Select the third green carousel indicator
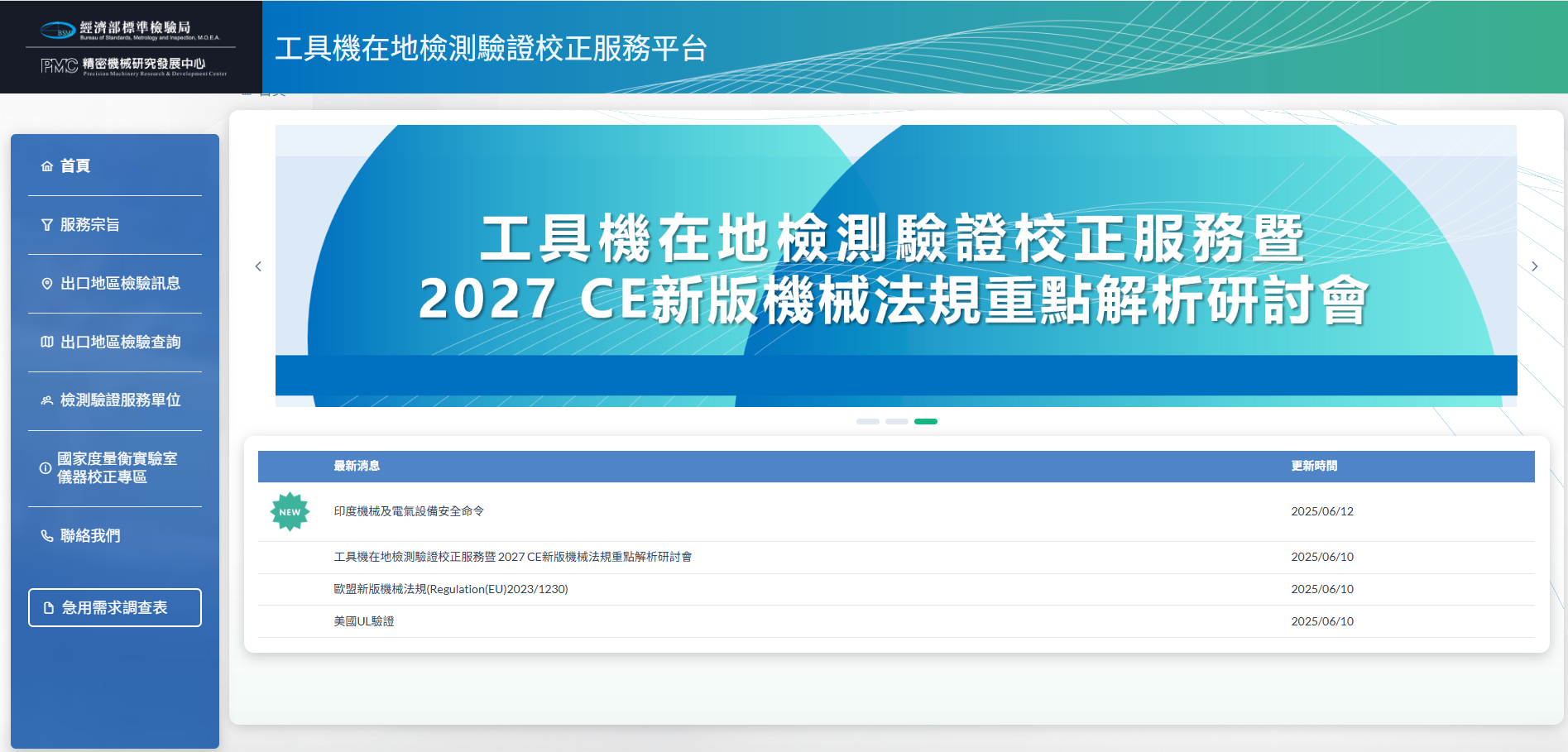Viewport: 1568px width, 752px height. (x=925, y=422)
